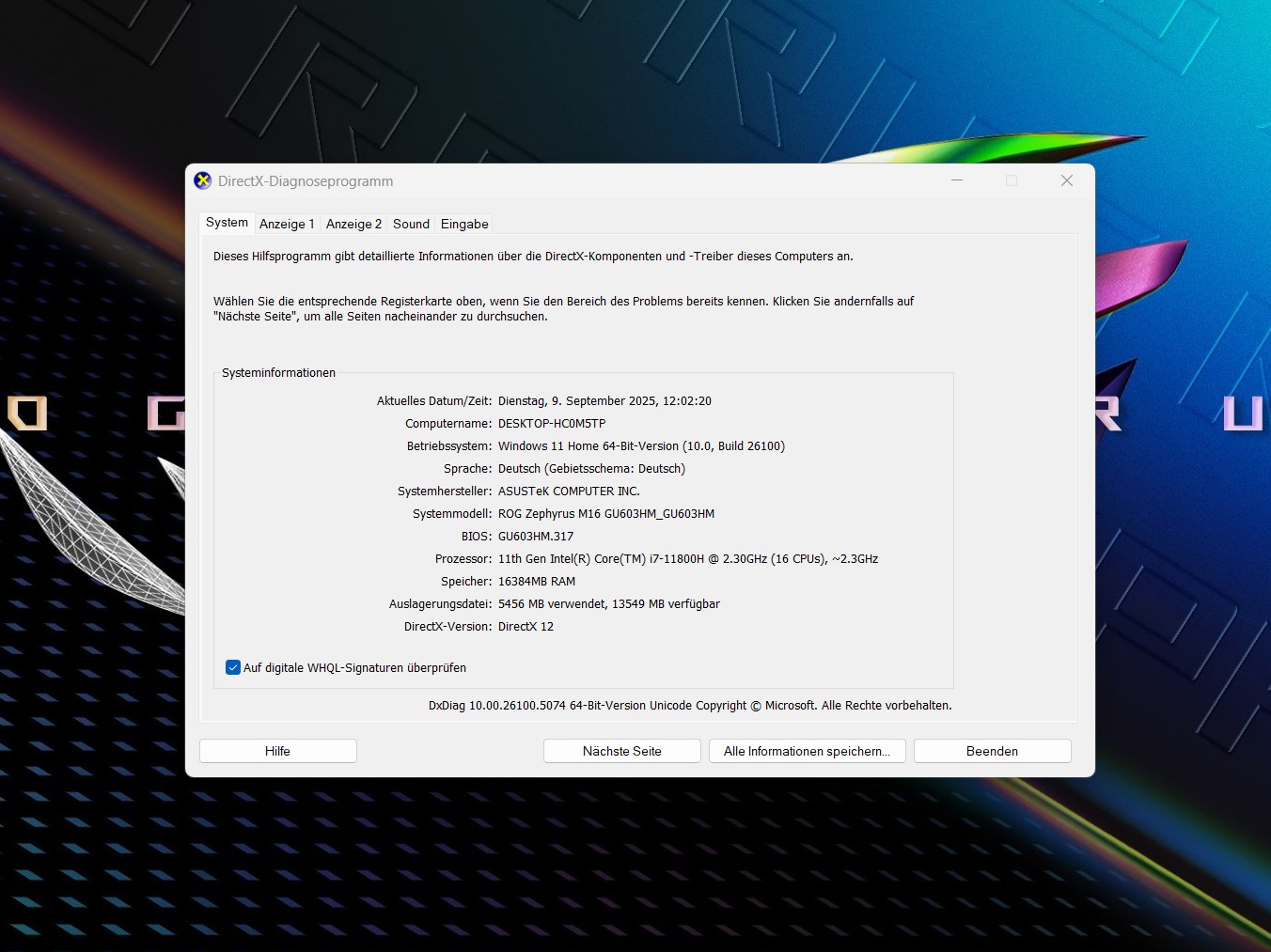Click the processor value i7-11800H

688,559
